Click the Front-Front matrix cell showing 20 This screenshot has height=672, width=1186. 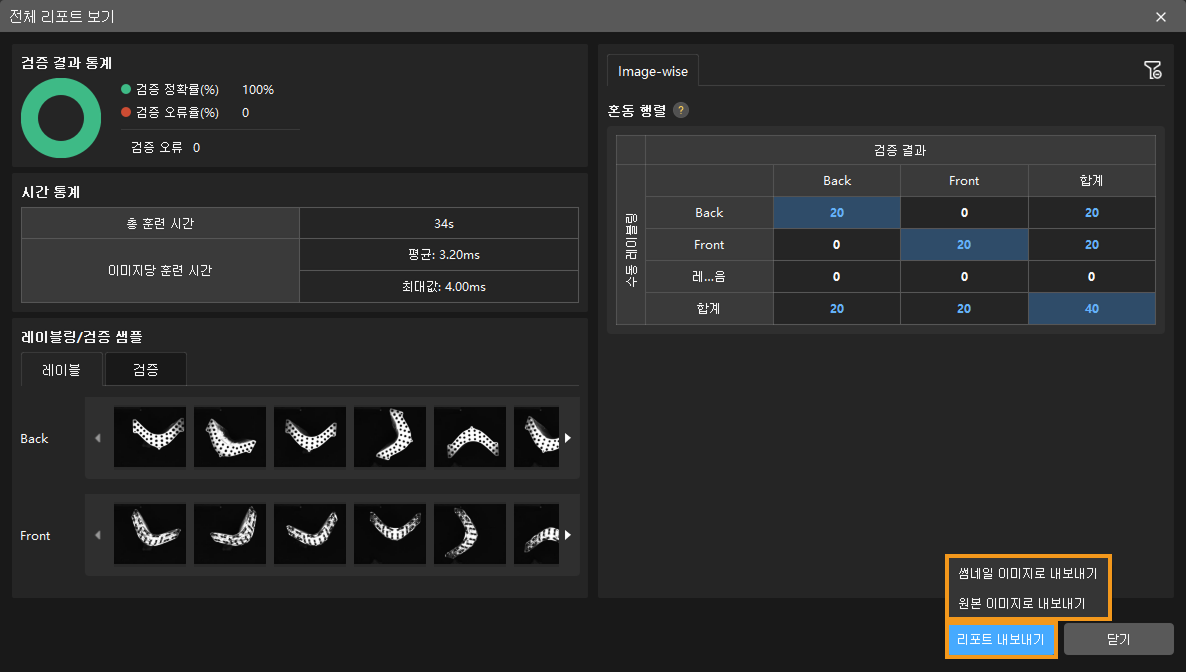(x=964, y=245)
